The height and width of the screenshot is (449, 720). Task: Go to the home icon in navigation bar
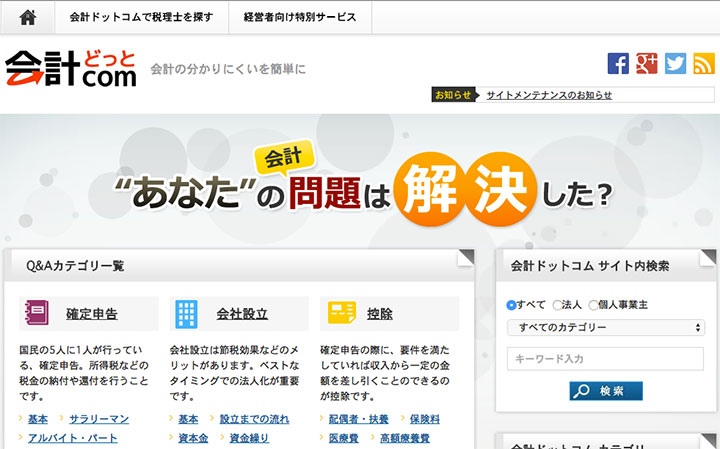[x=28, y=17]
